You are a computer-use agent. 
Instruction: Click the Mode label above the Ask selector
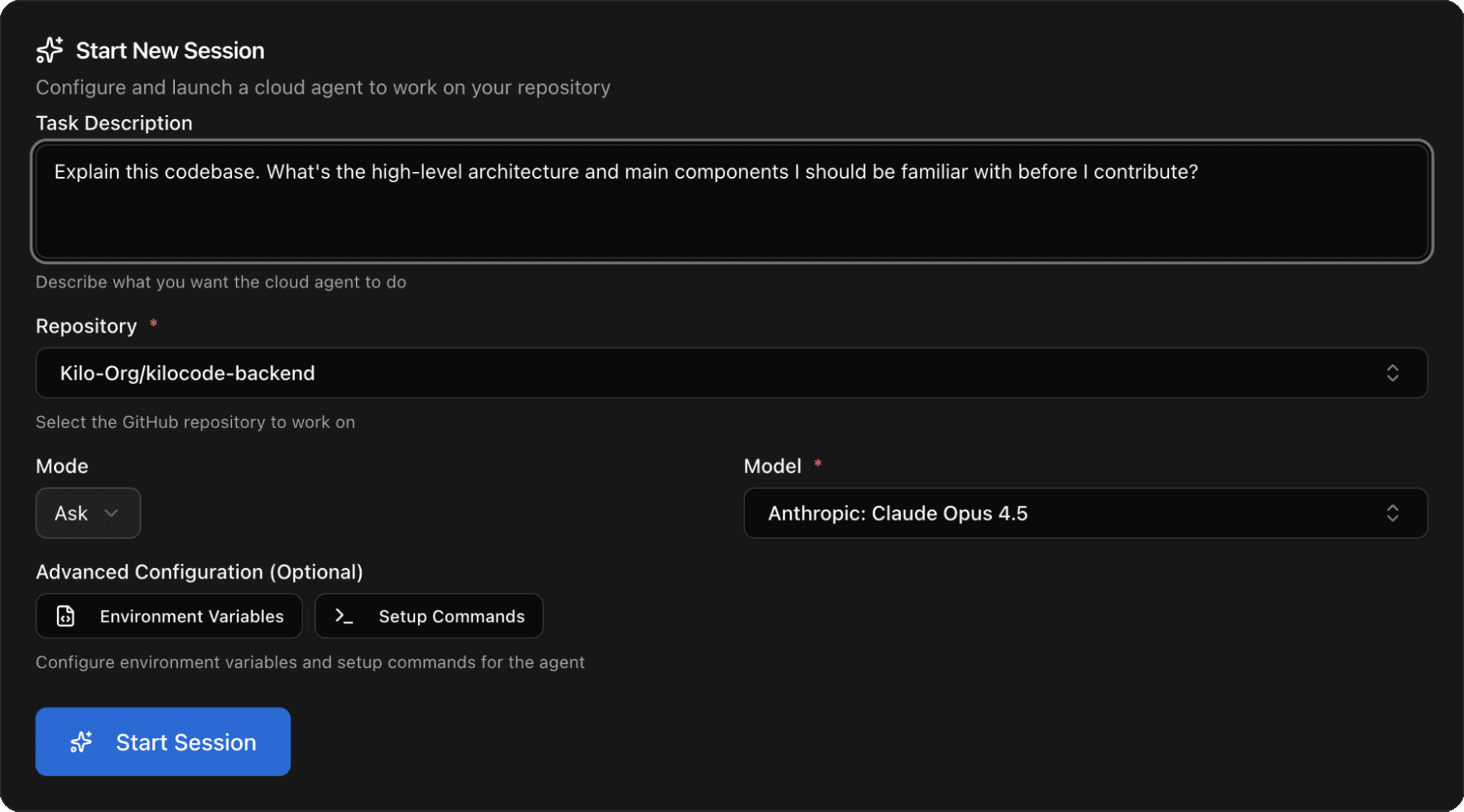point(62,465)
